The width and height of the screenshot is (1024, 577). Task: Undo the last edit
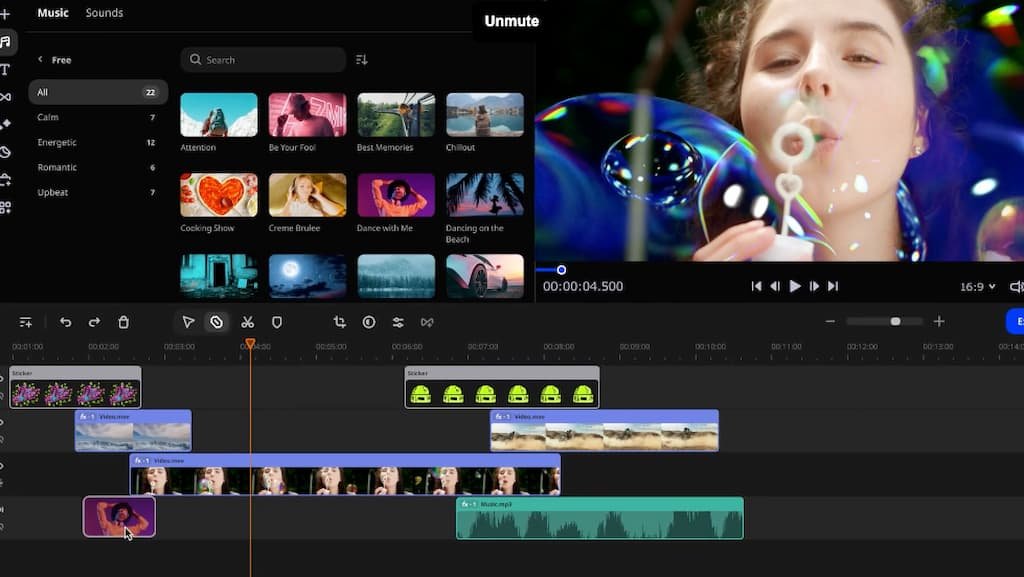[x=65, y=322]
